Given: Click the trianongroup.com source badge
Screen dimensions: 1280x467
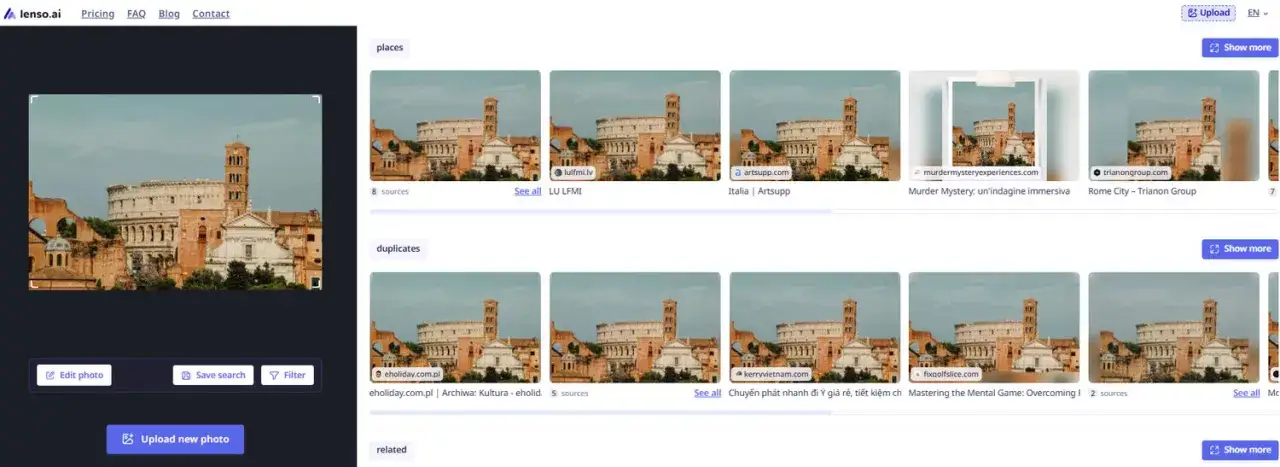Looking at the screenshot, I should coord(1130,172).
